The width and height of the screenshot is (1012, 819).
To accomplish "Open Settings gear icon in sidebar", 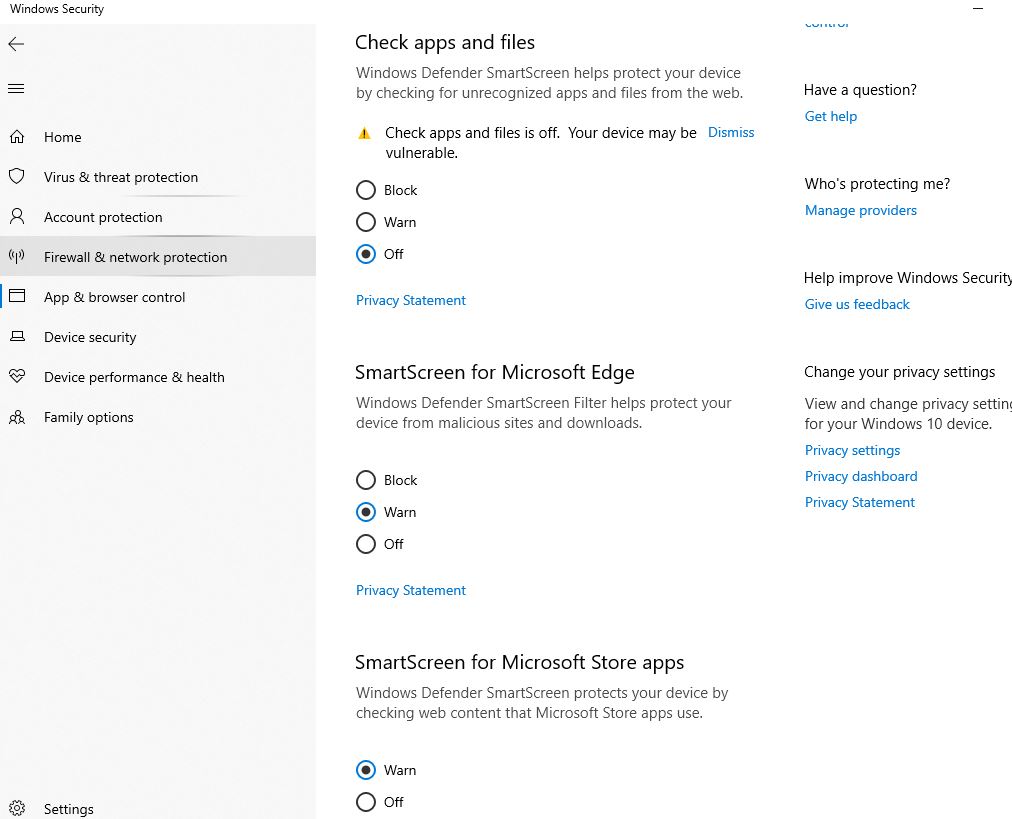I will (x=17, y=809).
